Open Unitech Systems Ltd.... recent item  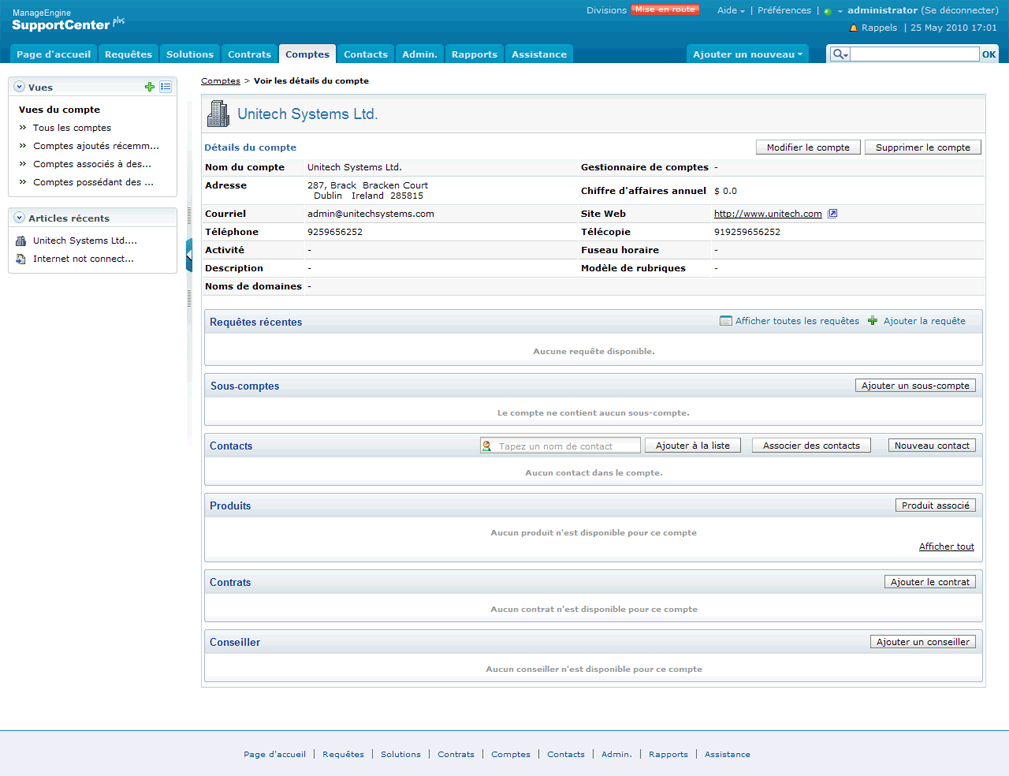(x=85, y=241)
